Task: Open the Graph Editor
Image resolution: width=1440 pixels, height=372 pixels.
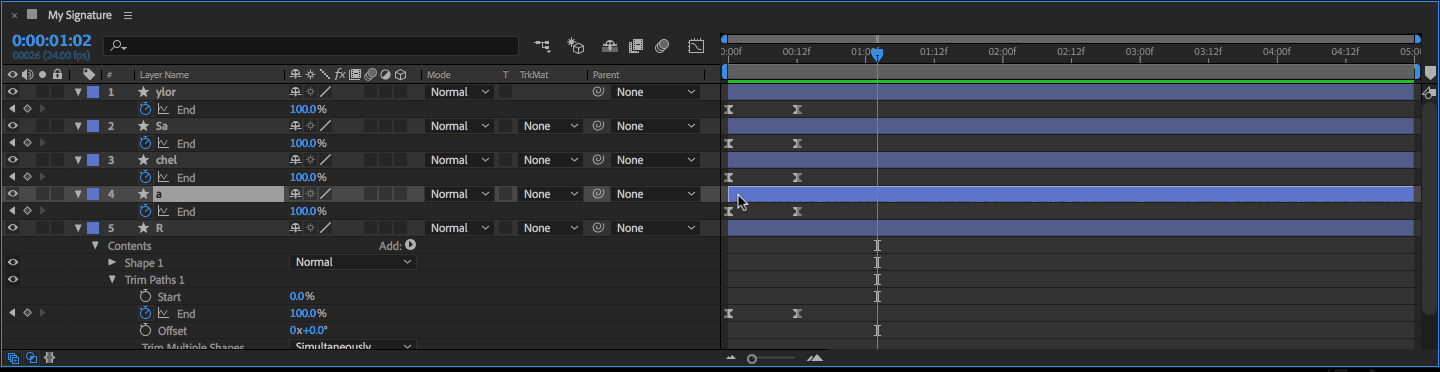Action: (696, 46)
